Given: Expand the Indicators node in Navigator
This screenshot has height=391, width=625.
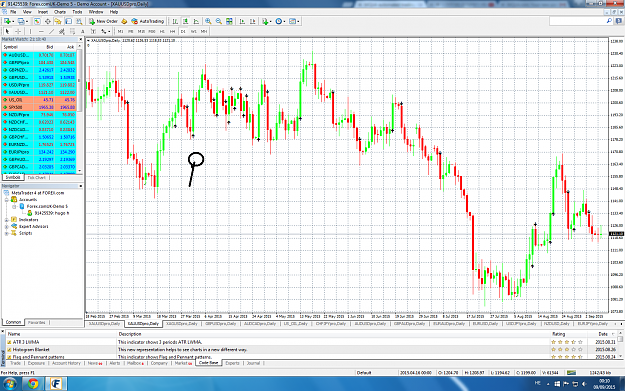Looking at the screenshot, I should (x=6, y=220).
